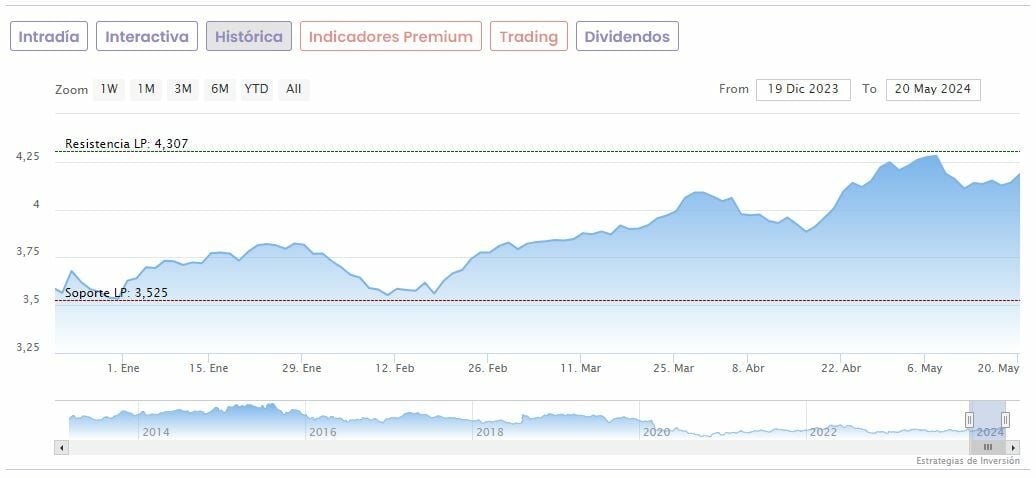Open the Intradía tab
Screen dimensions: 1036x478
click(49, 37)
